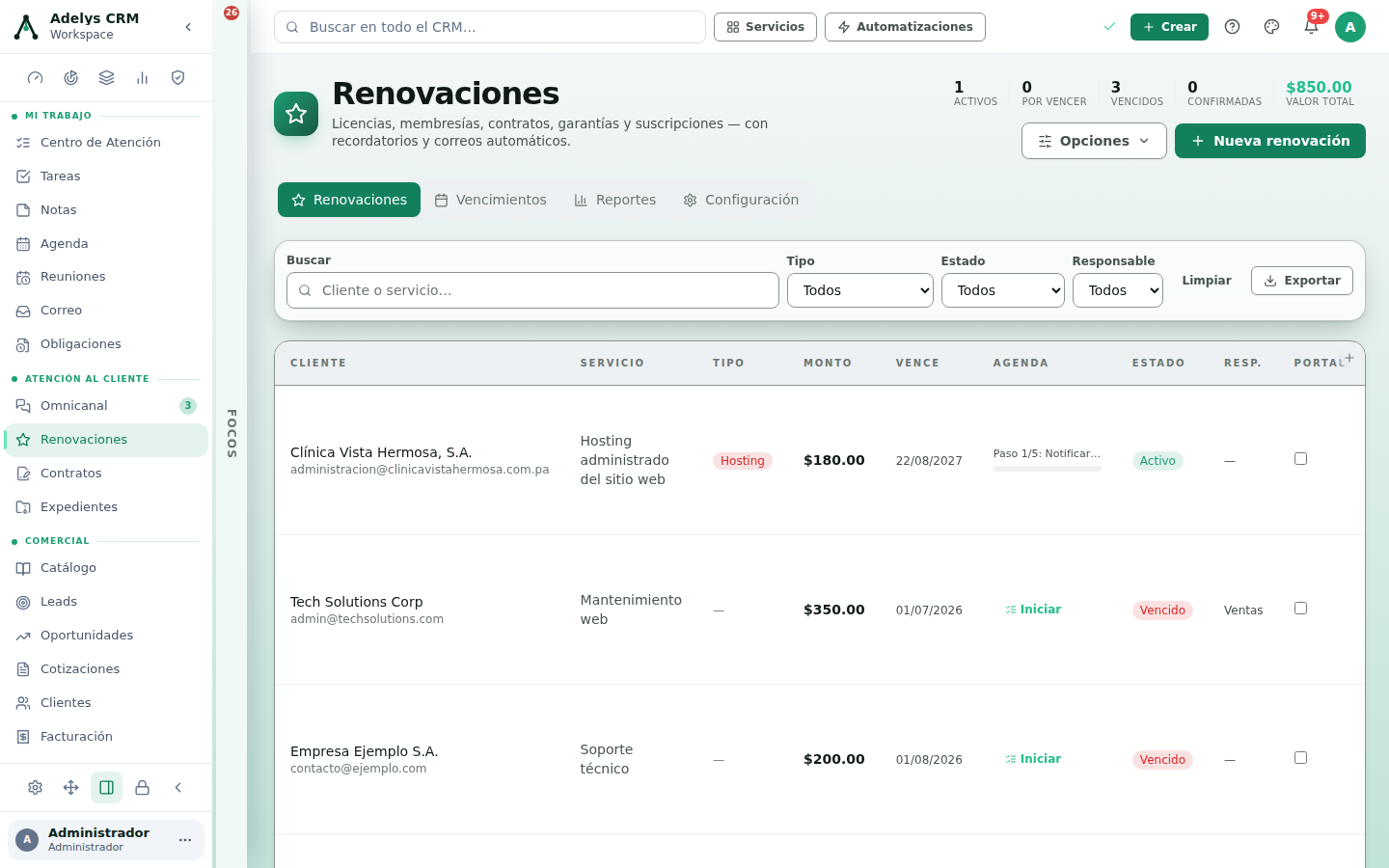This screenshot has height=868, width=1389.
Task: Open Reuniones in sidebar
Action: (106, 277)
